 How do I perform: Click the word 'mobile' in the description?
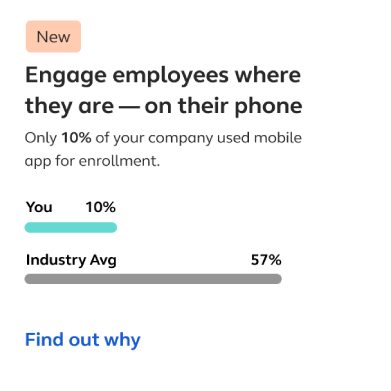point(278,138)
